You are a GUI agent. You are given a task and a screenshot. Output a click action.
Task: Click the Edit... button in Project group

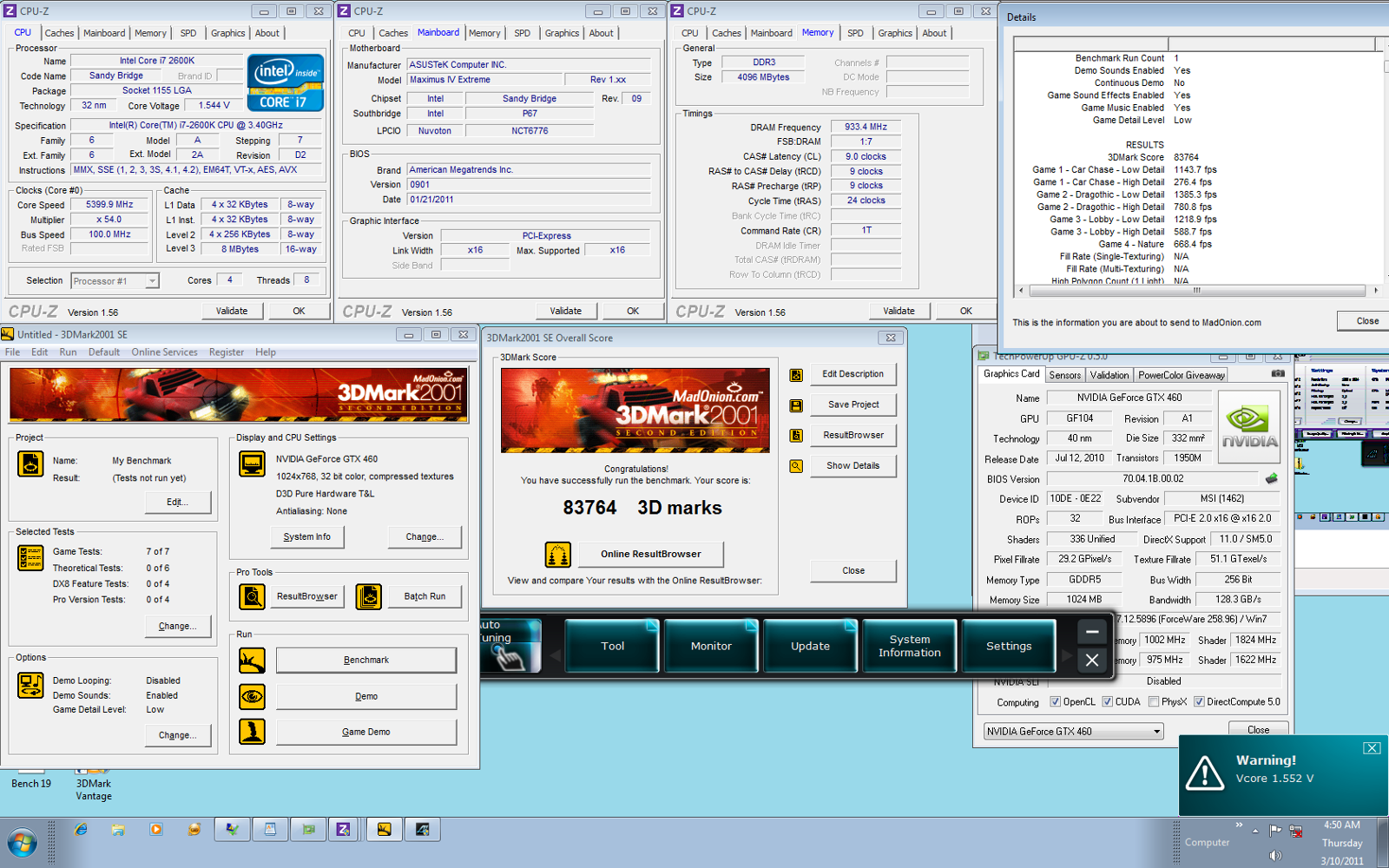click(x=178, y=503)
